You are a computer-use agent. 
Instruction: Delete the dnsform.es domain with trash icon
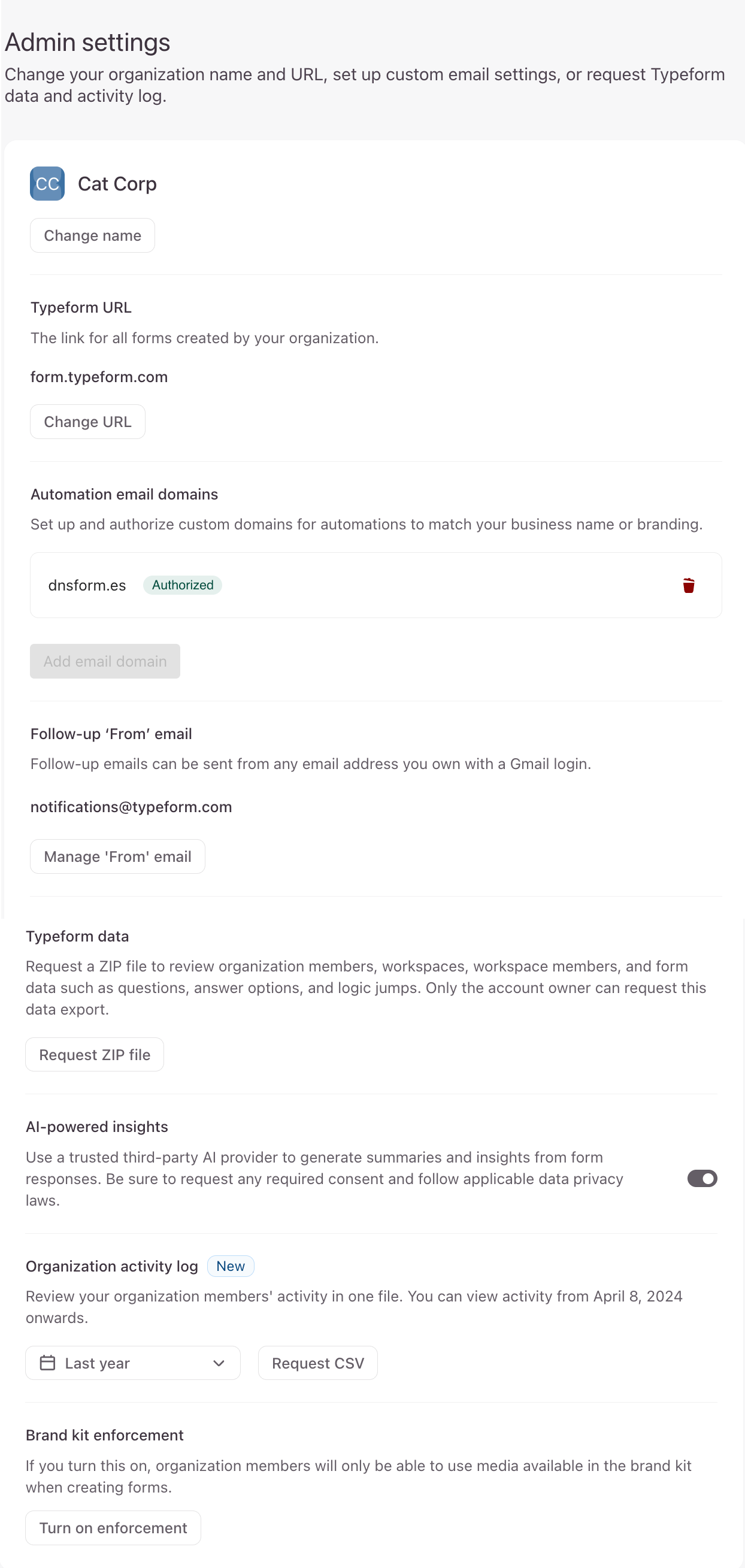[x=688, y=585]
